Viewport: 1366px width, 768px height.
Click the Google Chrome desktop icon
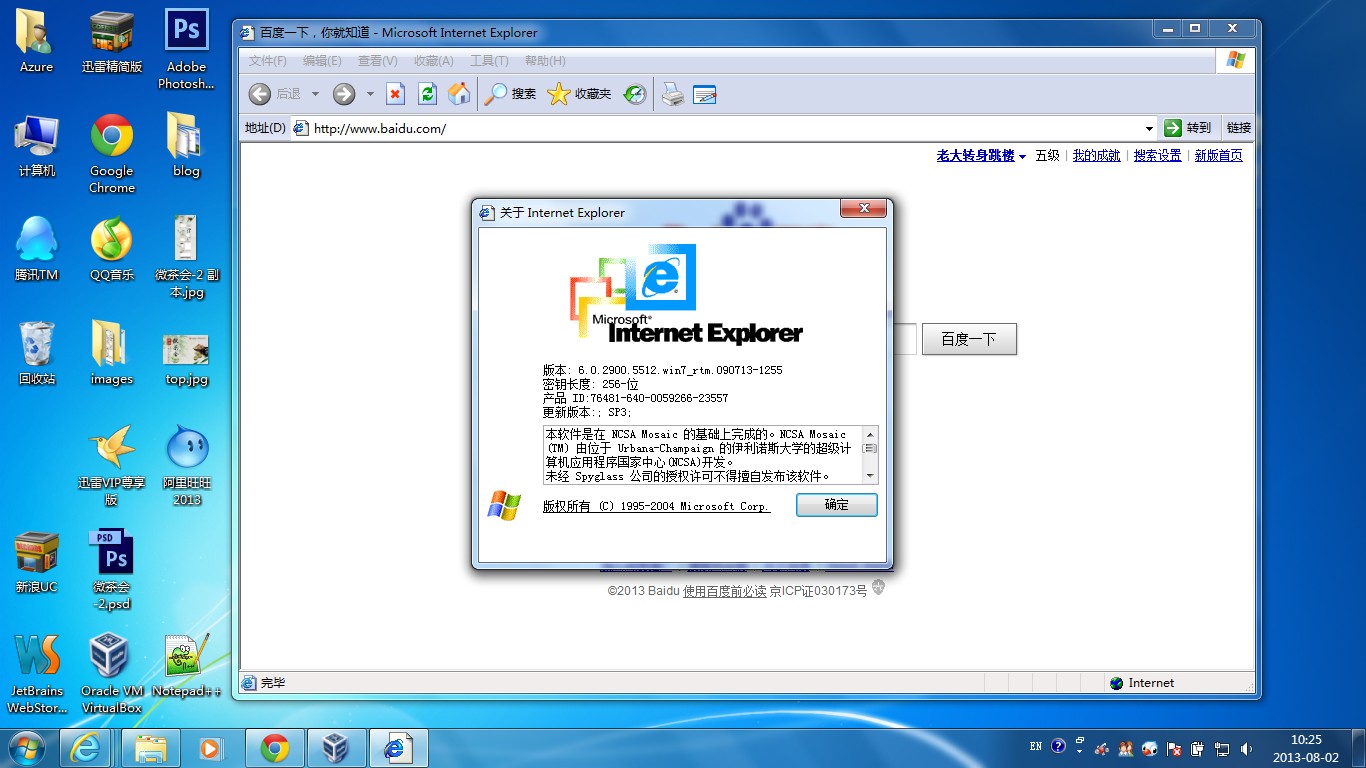click(x=112, y=153)
